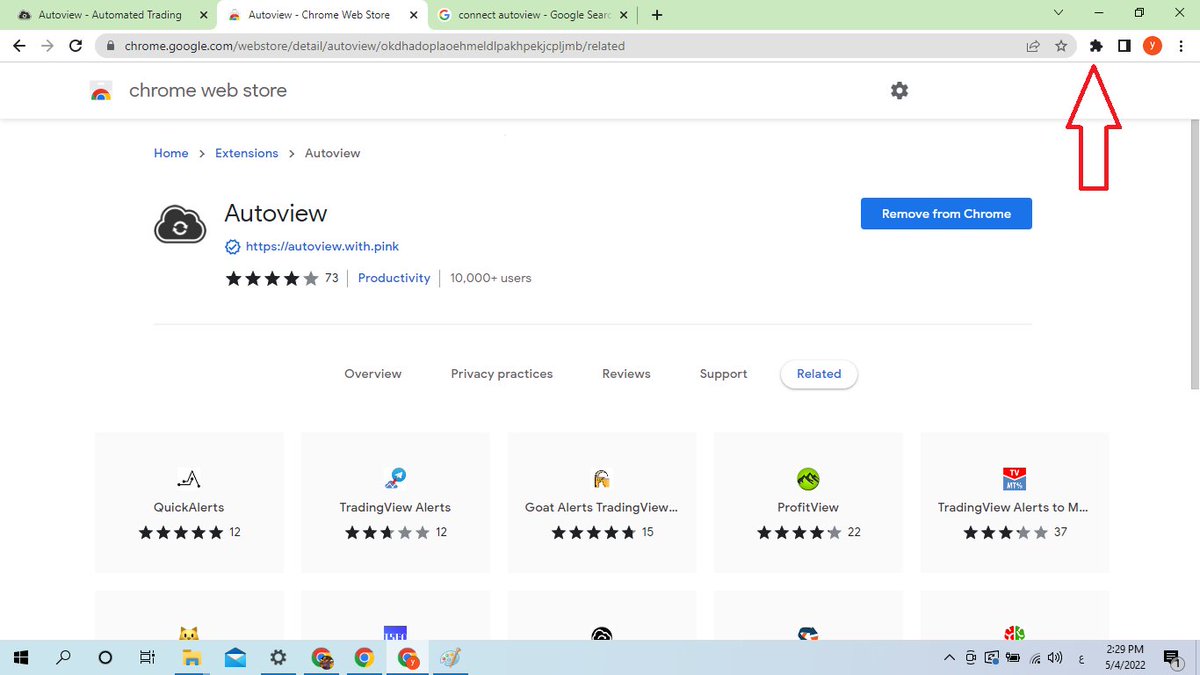Open Windows taskbar search
1200x675 pixels.
tap(63, 657)
